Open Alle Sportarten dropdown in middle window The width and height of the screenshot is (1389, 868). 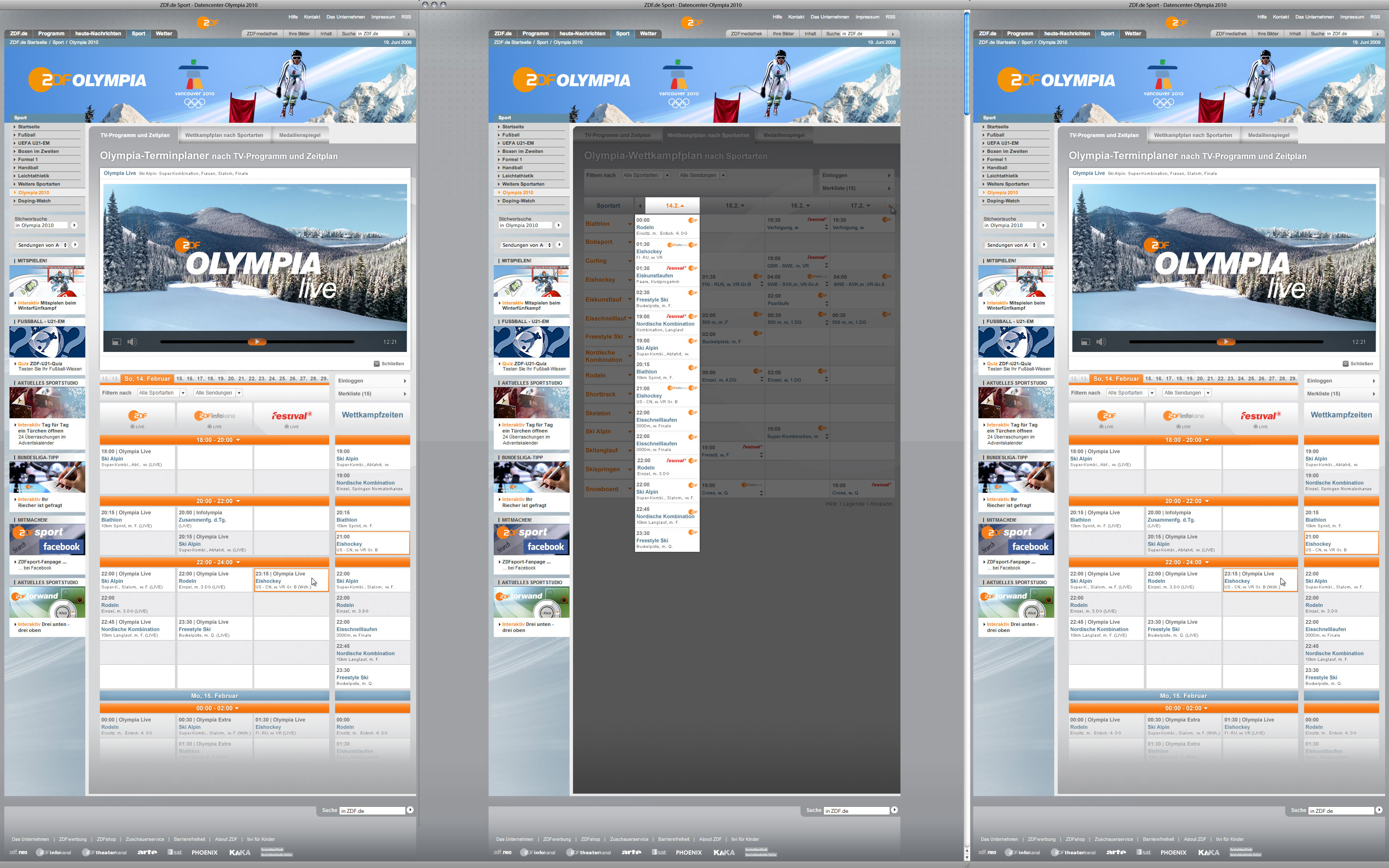[646, 175]
